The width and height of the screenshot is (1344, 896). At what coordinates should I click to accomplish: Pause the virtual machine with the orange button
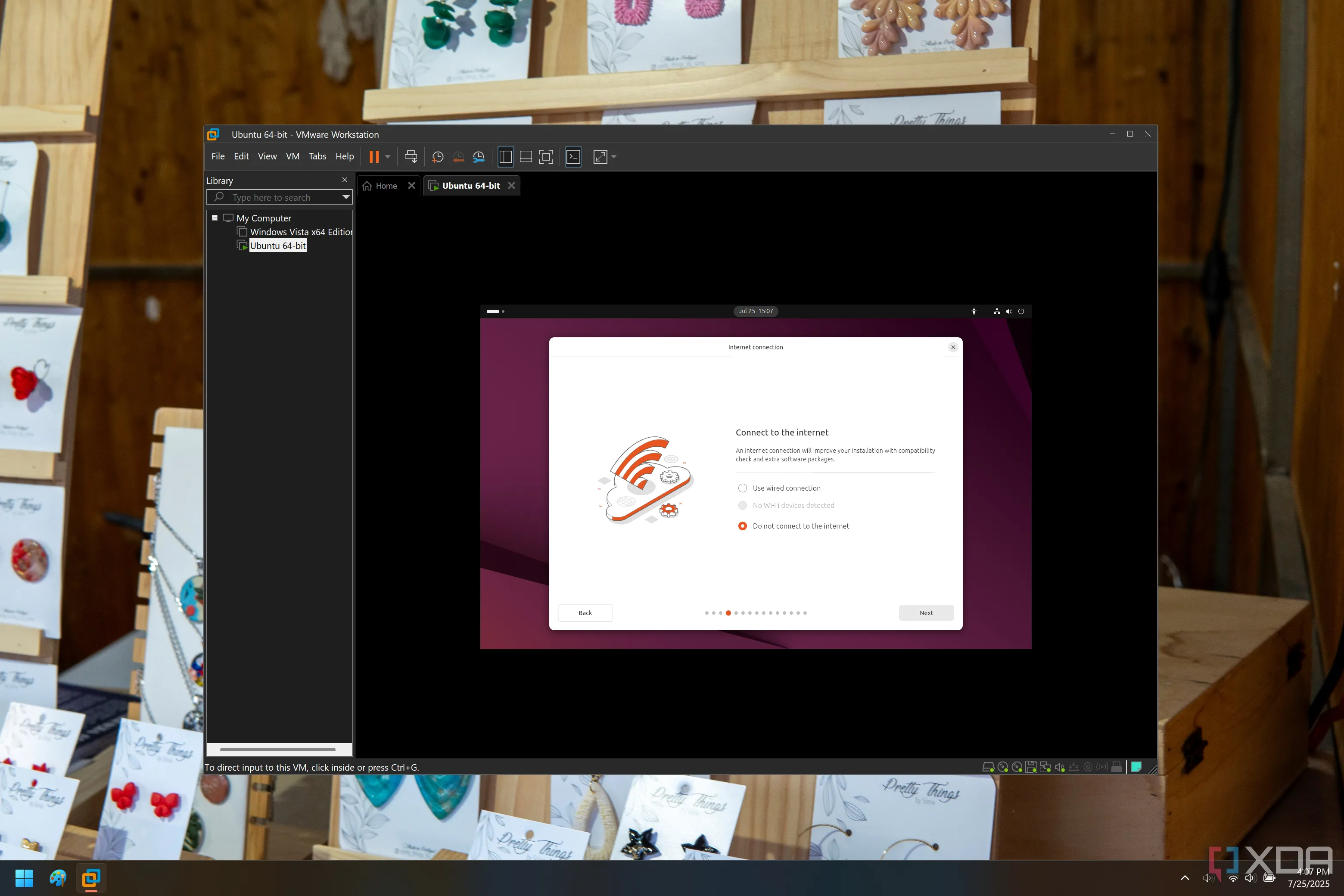coord(374,156)
